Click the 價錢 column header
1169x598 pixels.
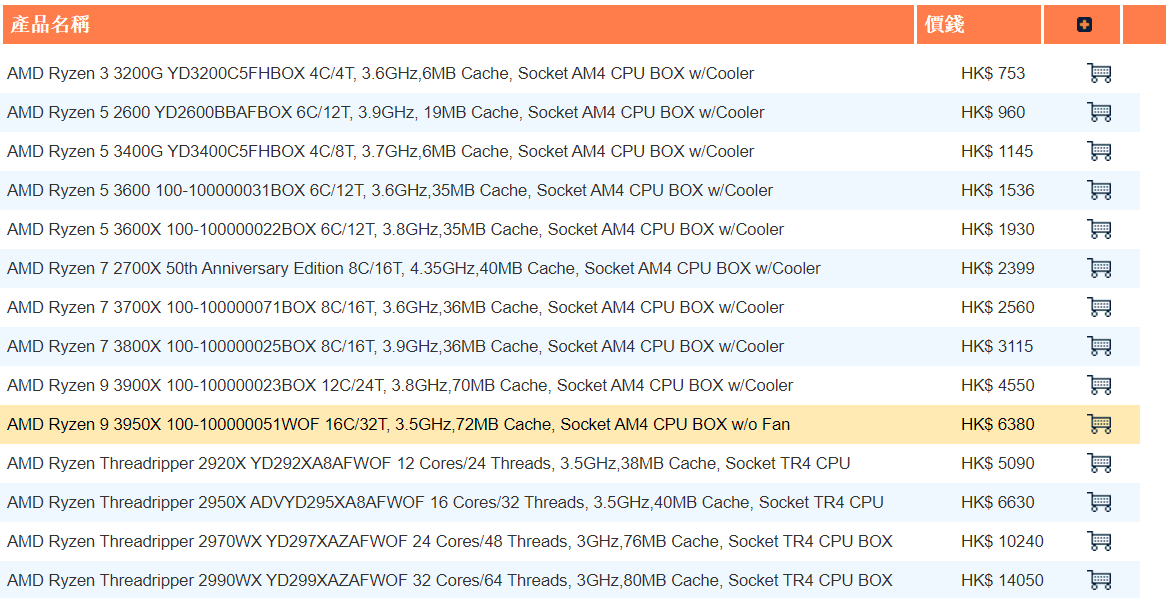point(946,24)
